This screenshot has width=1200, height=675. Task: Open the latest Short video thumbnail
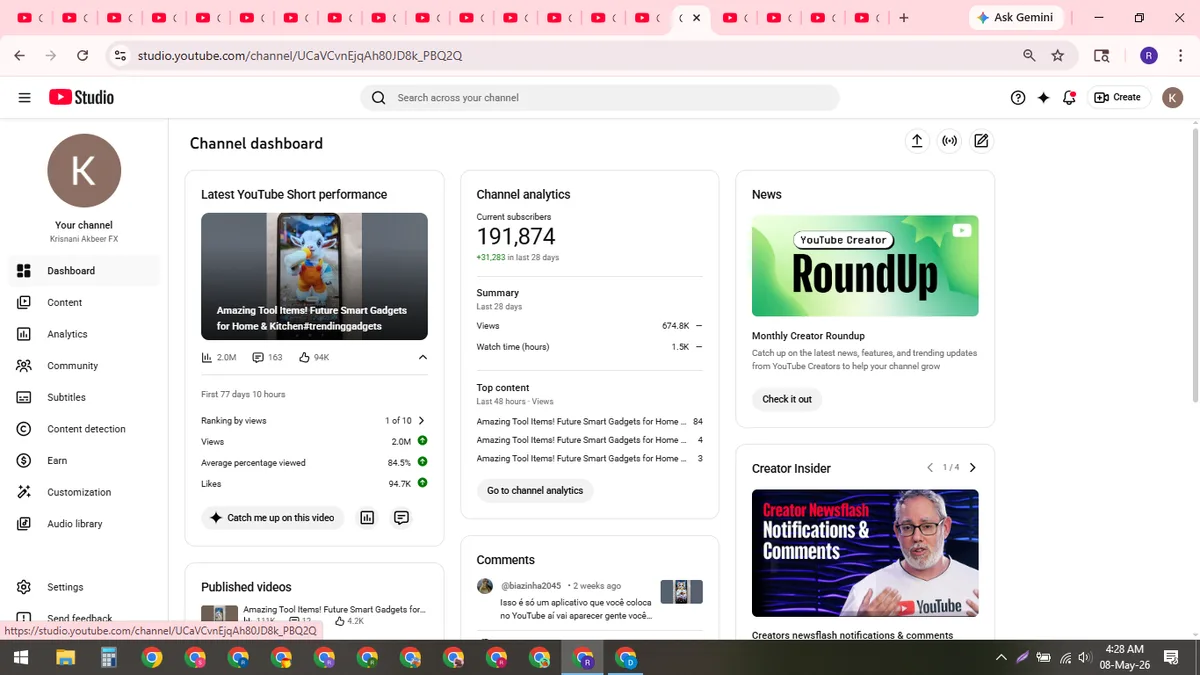(314, 276)
